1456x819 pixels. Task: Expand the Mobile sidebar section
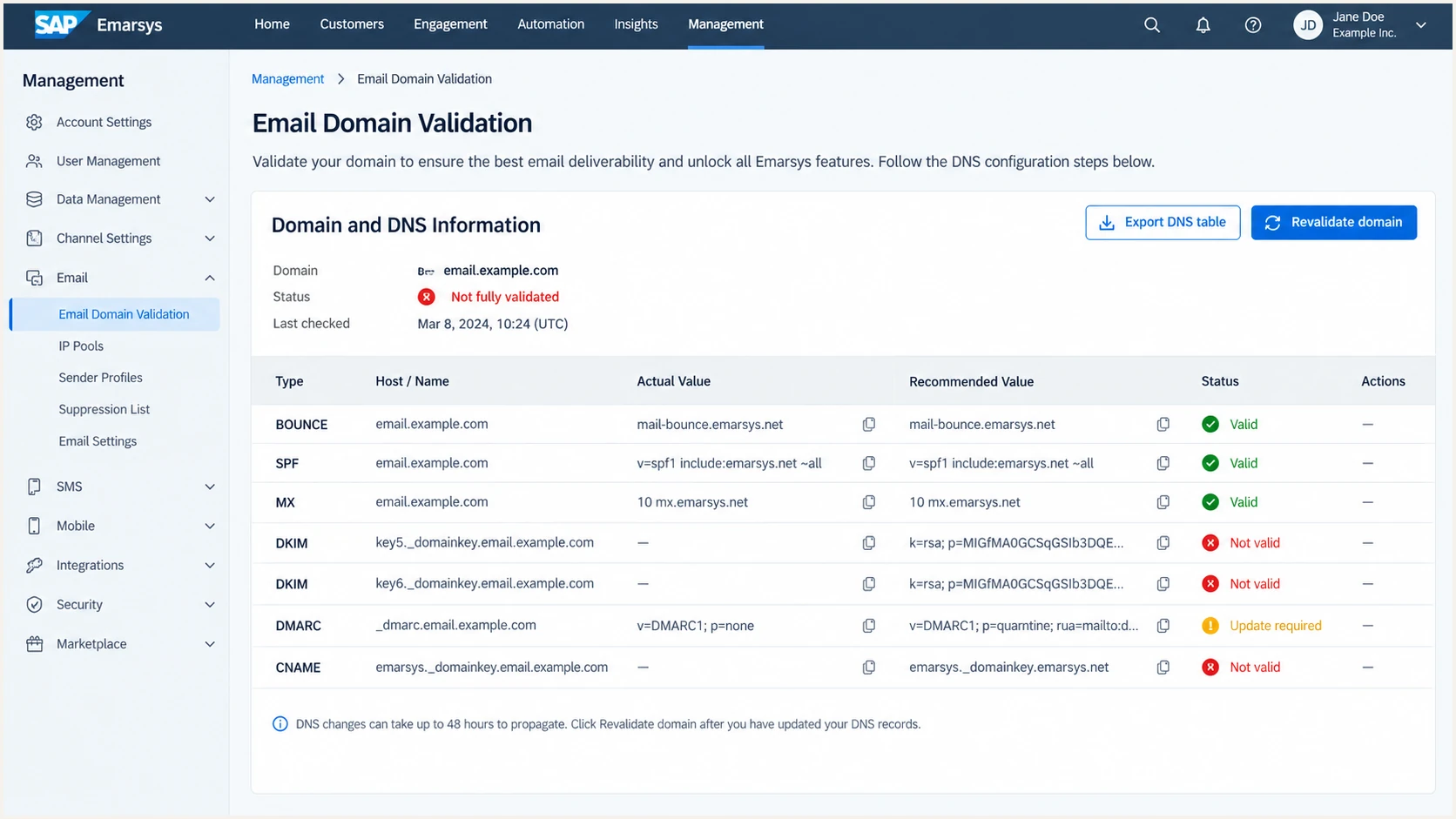[210, 526]
